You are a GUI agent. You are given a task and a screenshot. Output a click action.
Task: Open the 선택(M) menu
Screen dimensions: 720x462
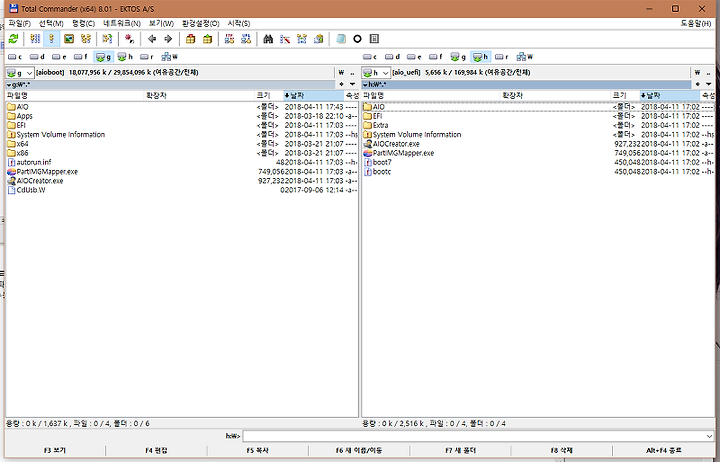tap(51, 23)
